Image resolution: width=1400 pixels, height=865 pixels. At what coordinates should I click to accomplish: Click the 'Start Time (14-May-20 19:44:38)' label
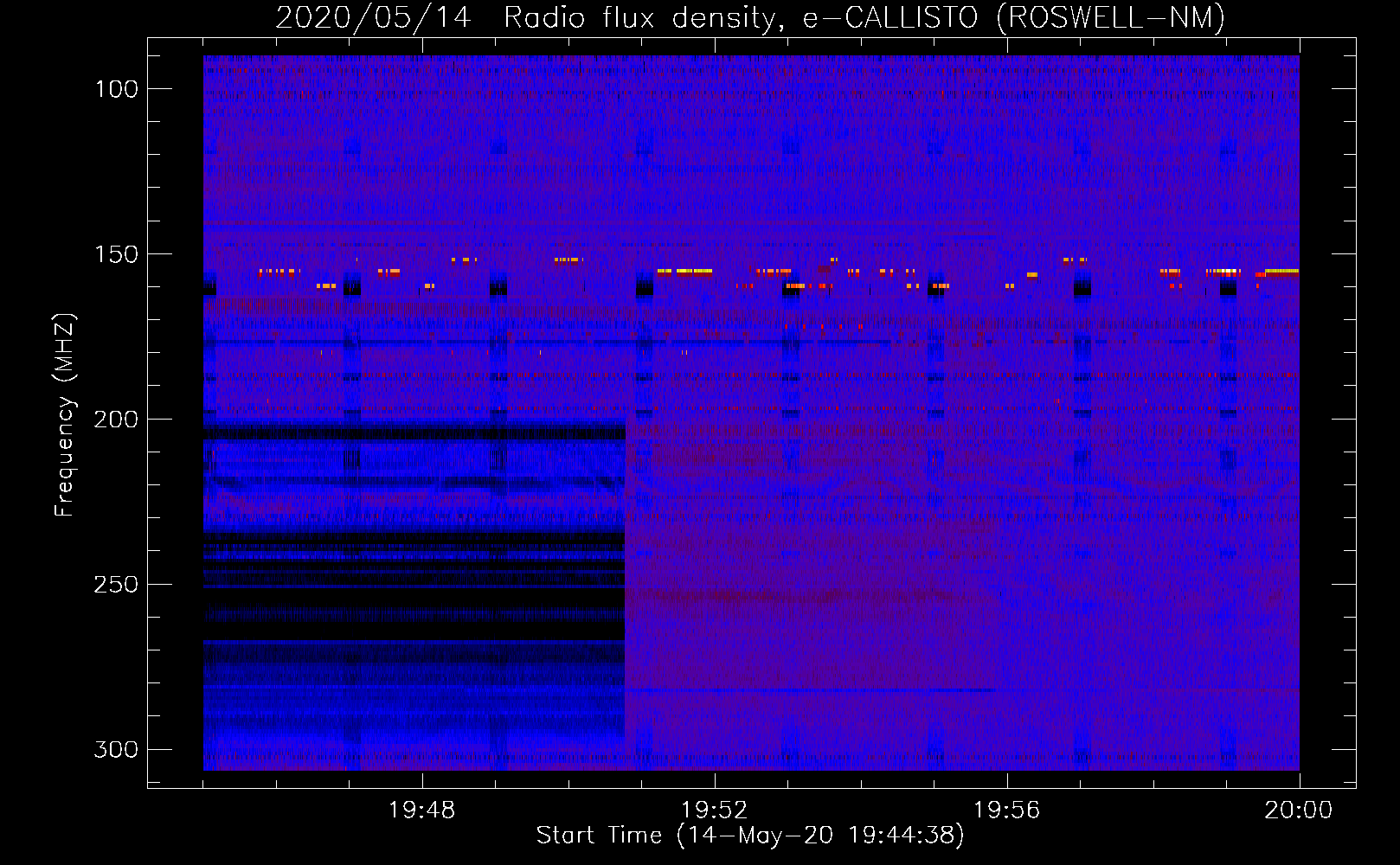coord(750,836)
